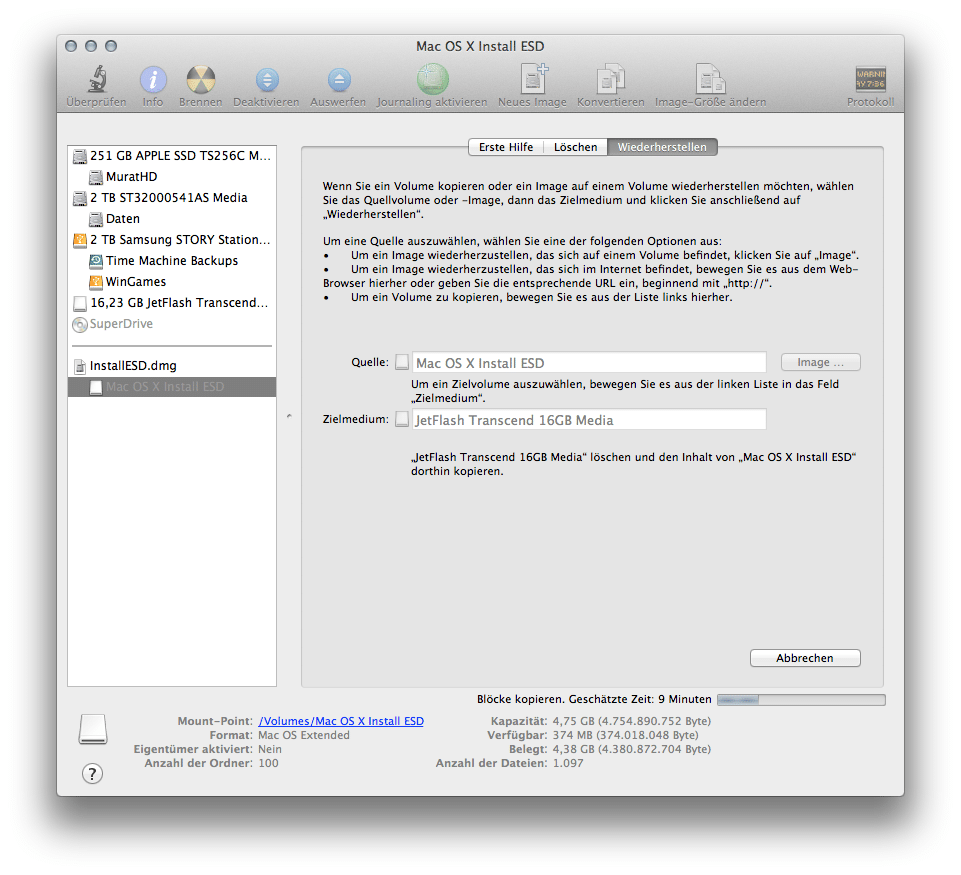Screen dimensions: 961x875
Task: Select the highlighted Mac OS X Install ESD sidebar volume
Action: 172,387
